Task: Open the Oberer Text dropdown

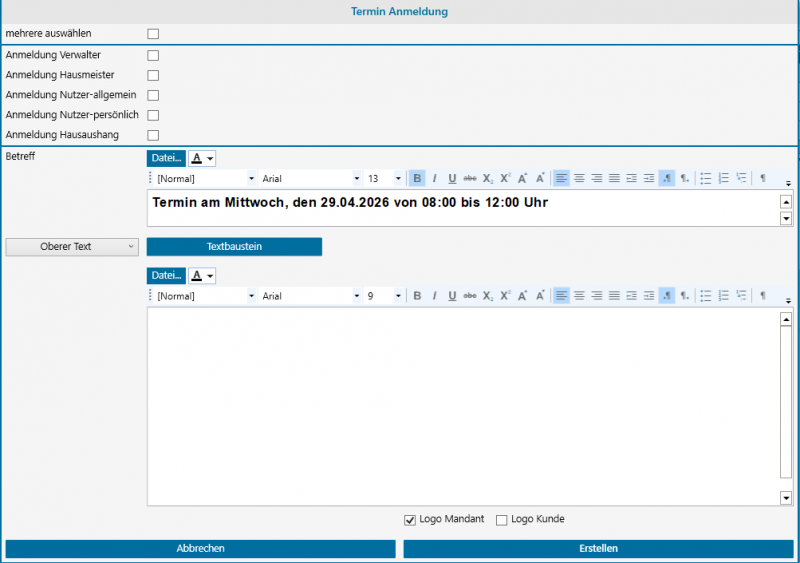Action: (72, 247)
